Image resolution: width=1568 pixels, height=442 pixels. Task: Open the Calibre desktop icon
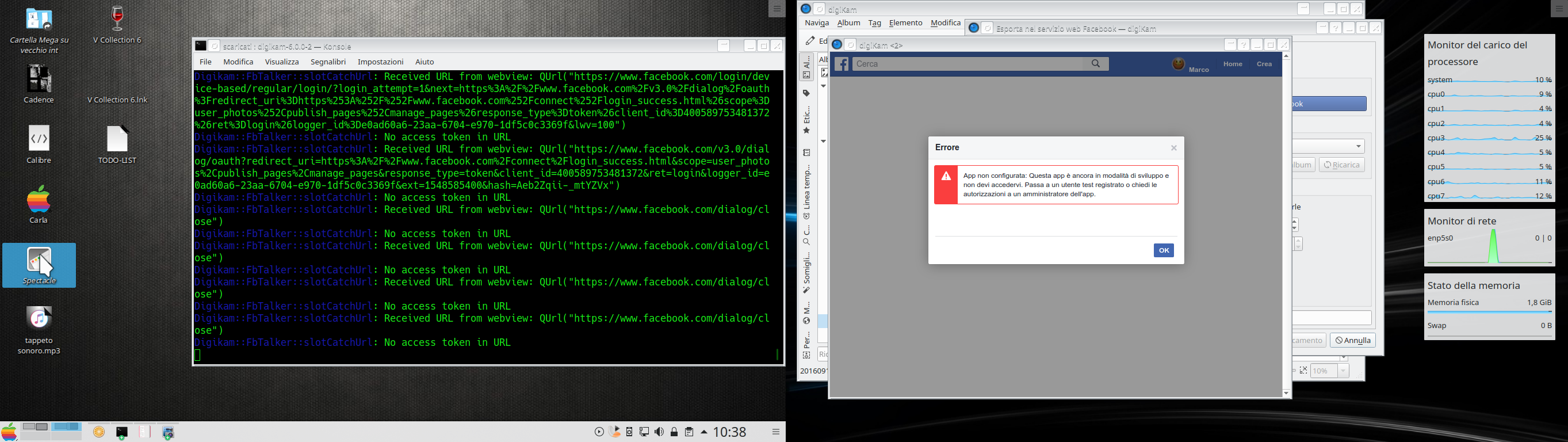39,144
